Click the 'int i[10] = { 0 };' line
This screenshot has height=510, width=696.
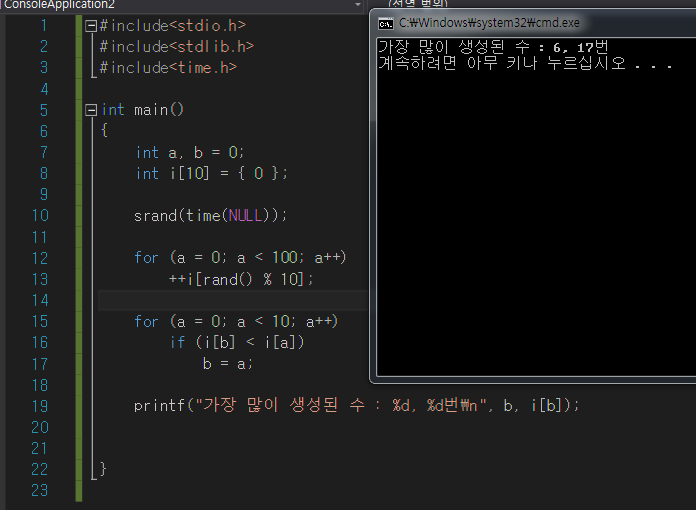coord(212,173)
